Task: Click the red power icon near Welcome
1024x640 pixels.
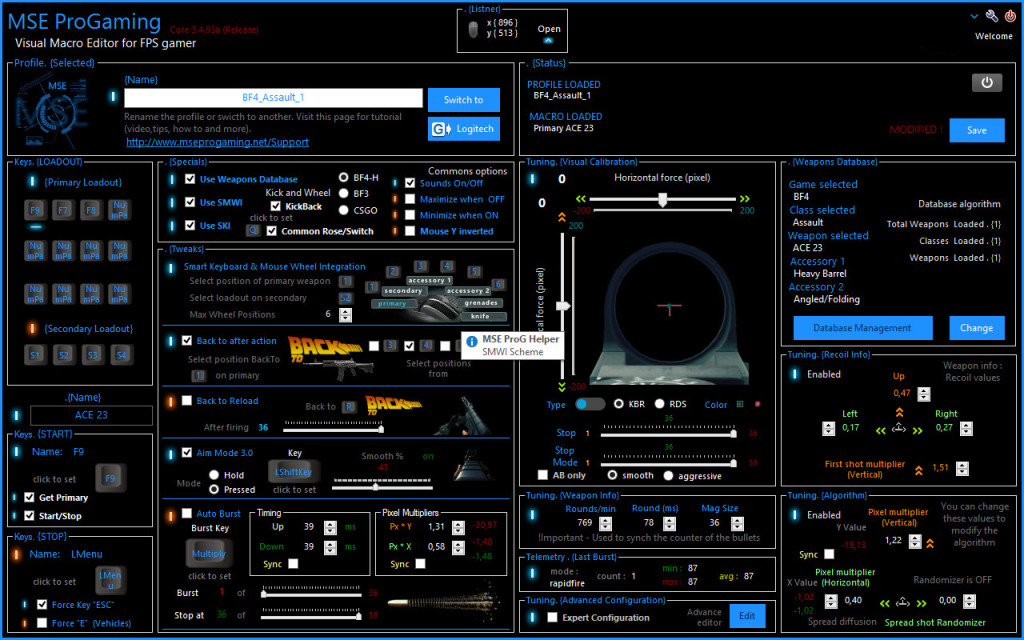Action: [1010, 16]
